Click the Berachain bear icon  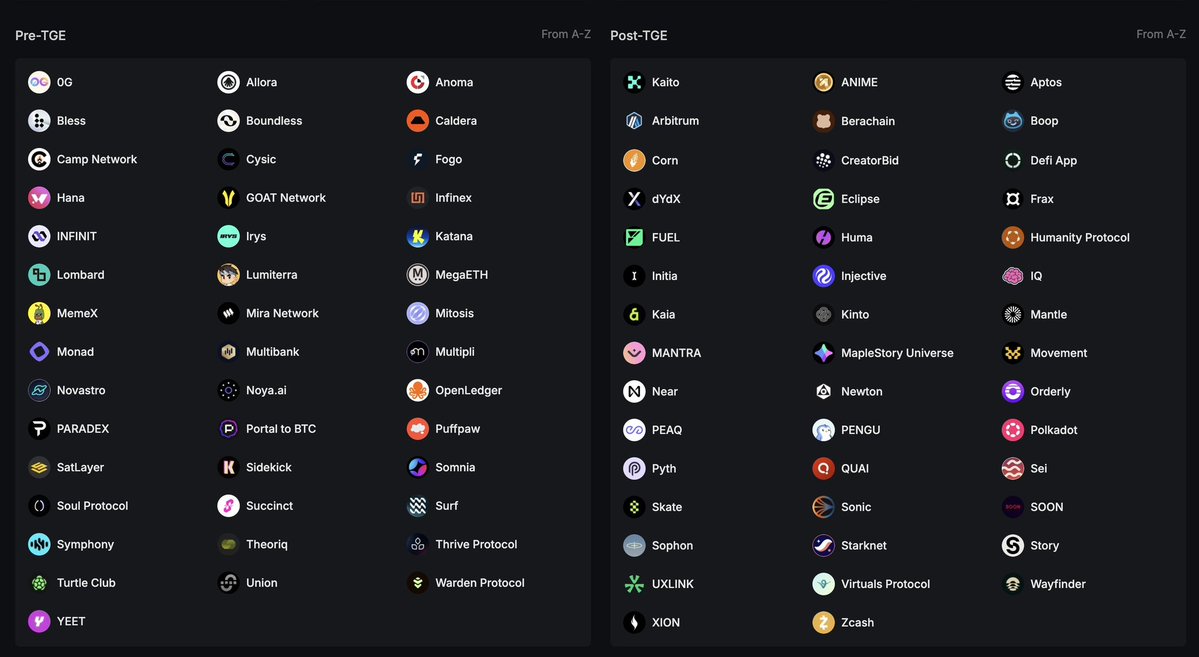coord(824,121)
